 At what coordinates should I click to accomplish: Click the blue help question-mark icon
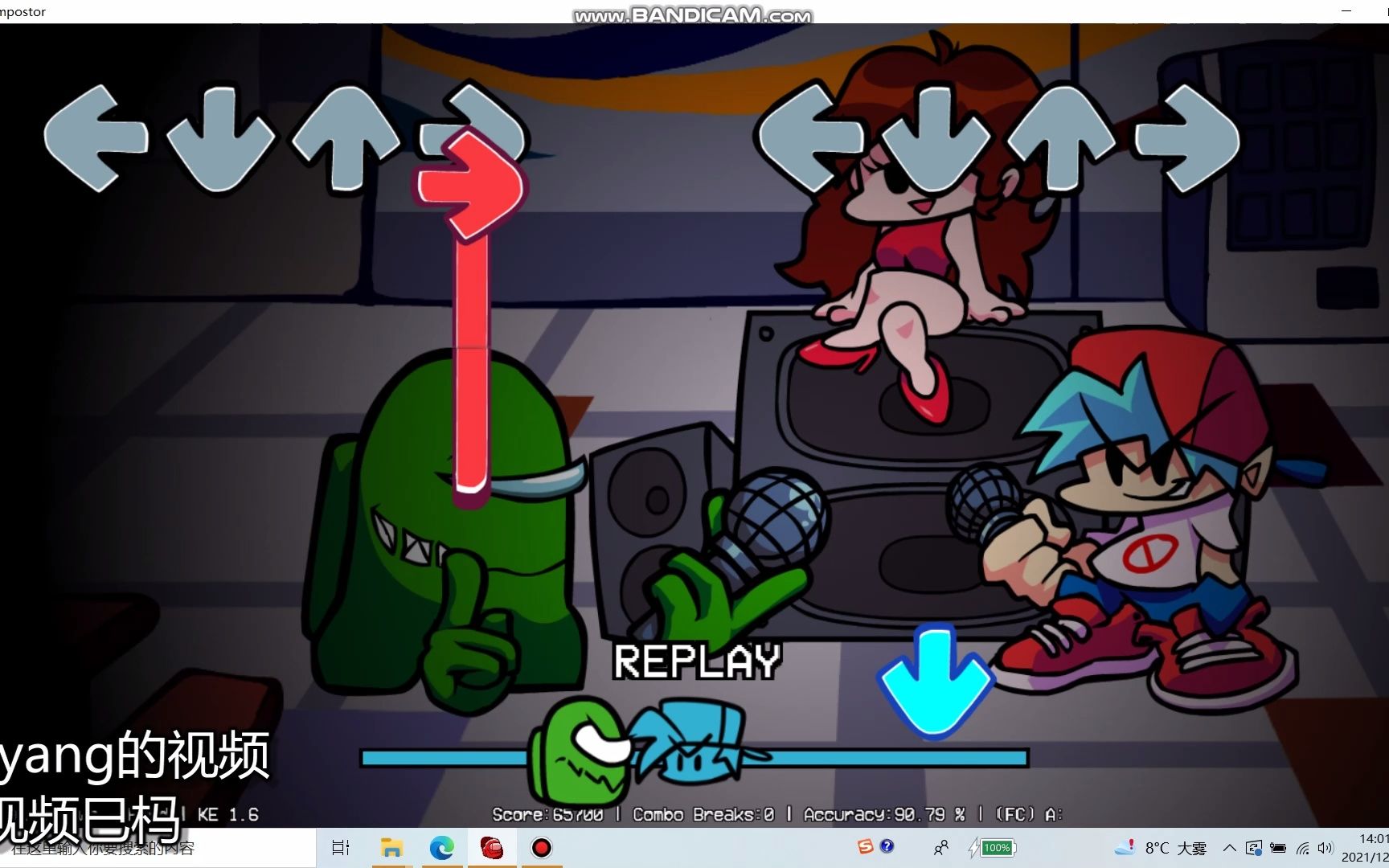coord(887,845)
